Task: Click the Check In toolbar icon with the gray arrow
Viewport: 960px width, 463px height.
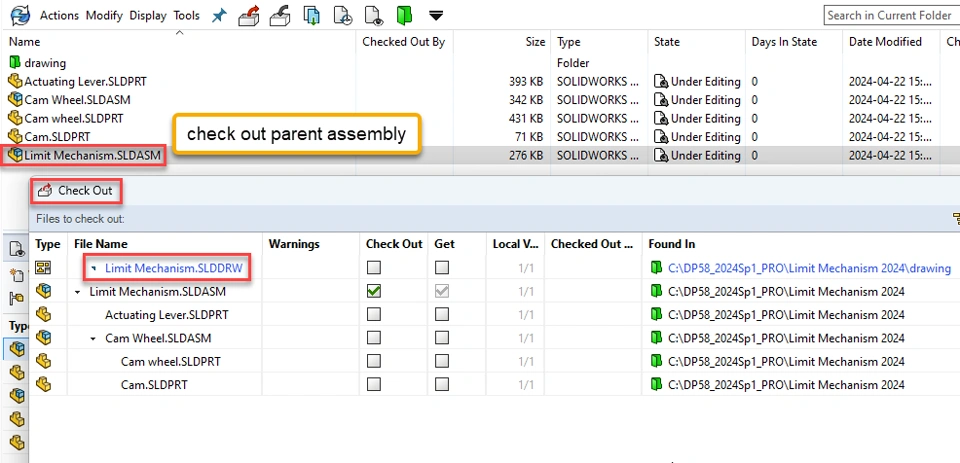Action: pyautogui.click(x=280, y=16)
